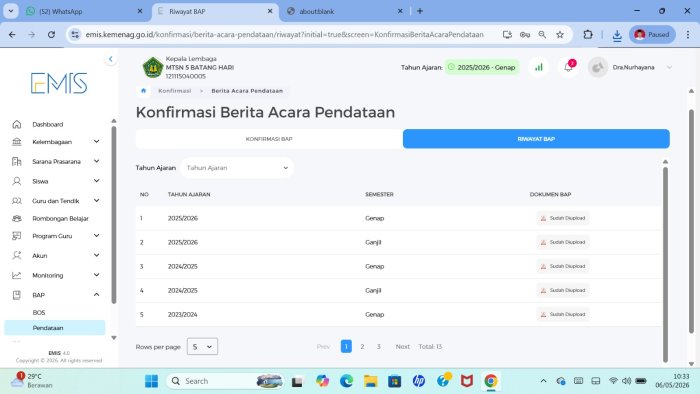
Task: Click the Guru dan Tendik icon
Action: coord(17,201)
